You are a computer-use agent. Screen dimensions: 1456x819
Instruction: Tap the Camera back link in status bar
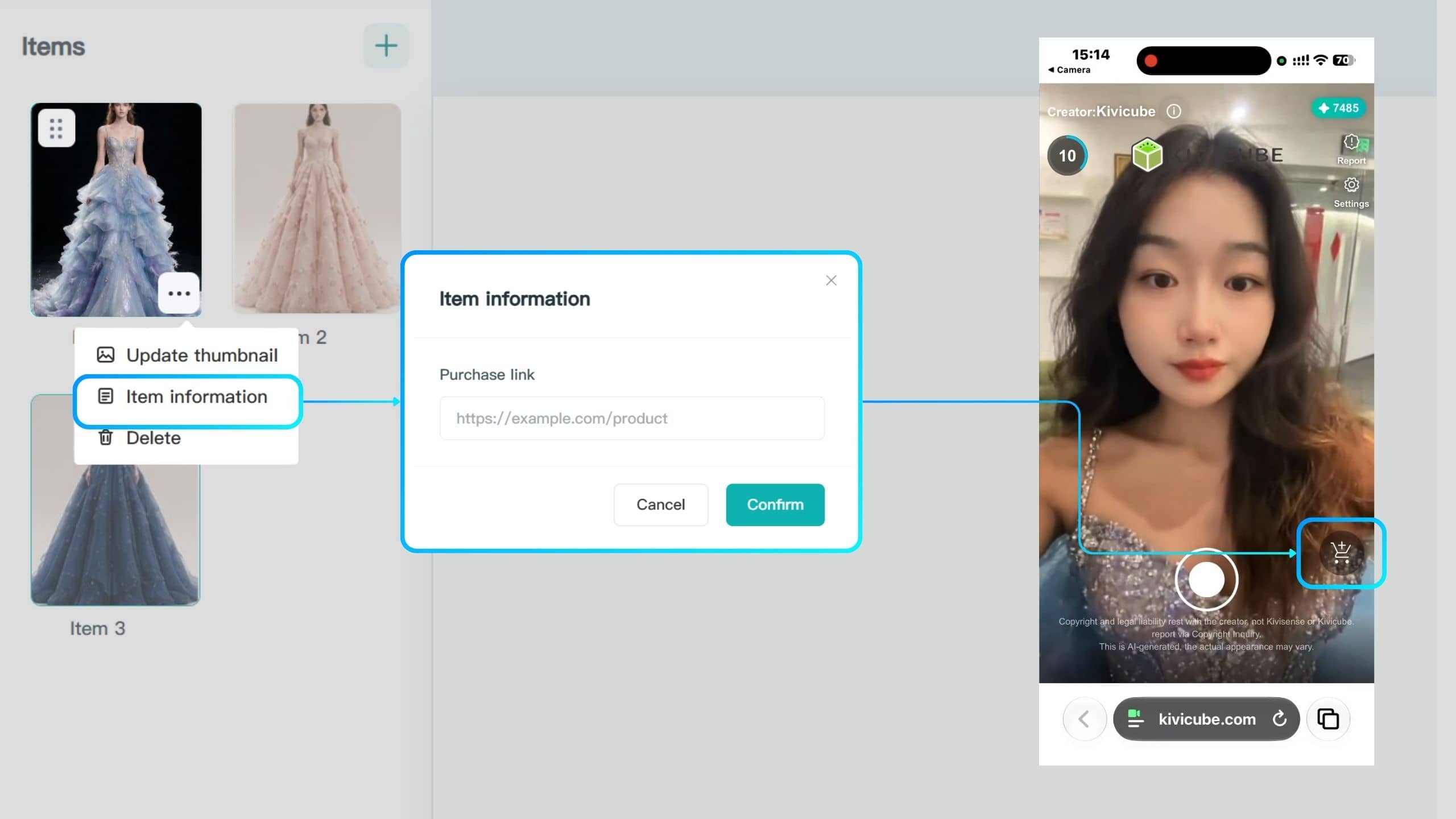1069,69
